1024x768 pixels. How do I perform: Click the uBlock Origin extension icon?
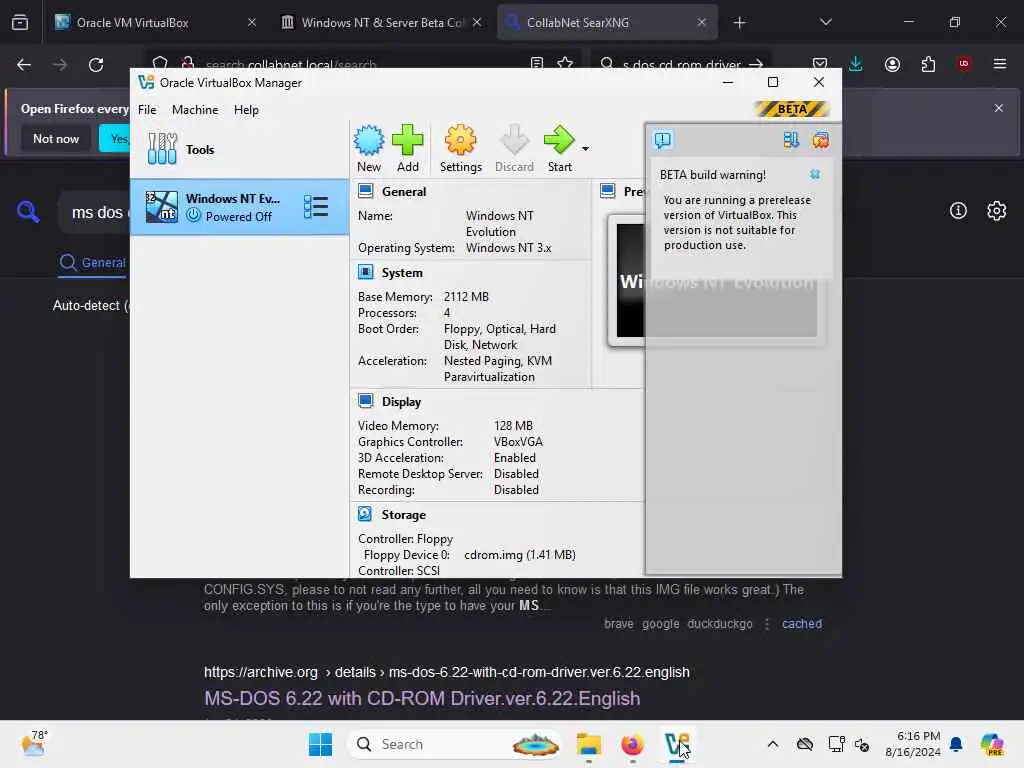964,64
